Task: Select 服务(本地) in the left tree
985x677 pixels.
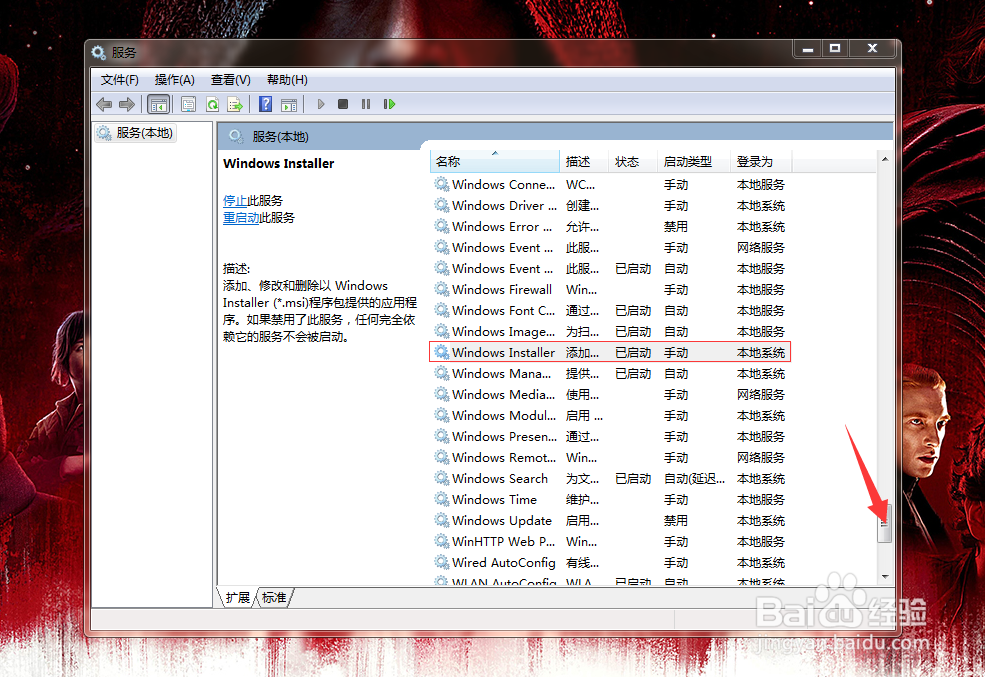Action: pos(136,133)
